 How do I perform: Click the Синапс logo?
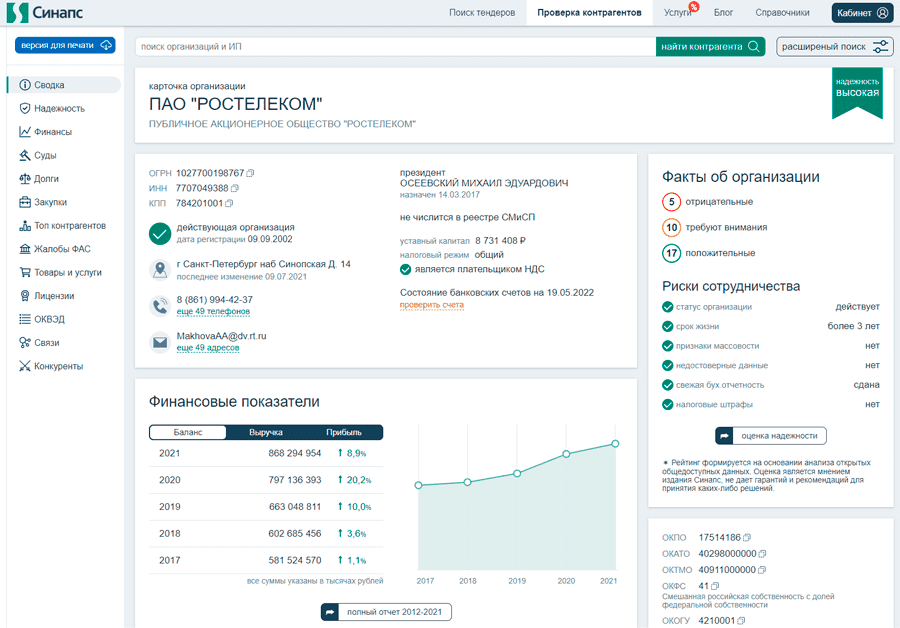45,12
